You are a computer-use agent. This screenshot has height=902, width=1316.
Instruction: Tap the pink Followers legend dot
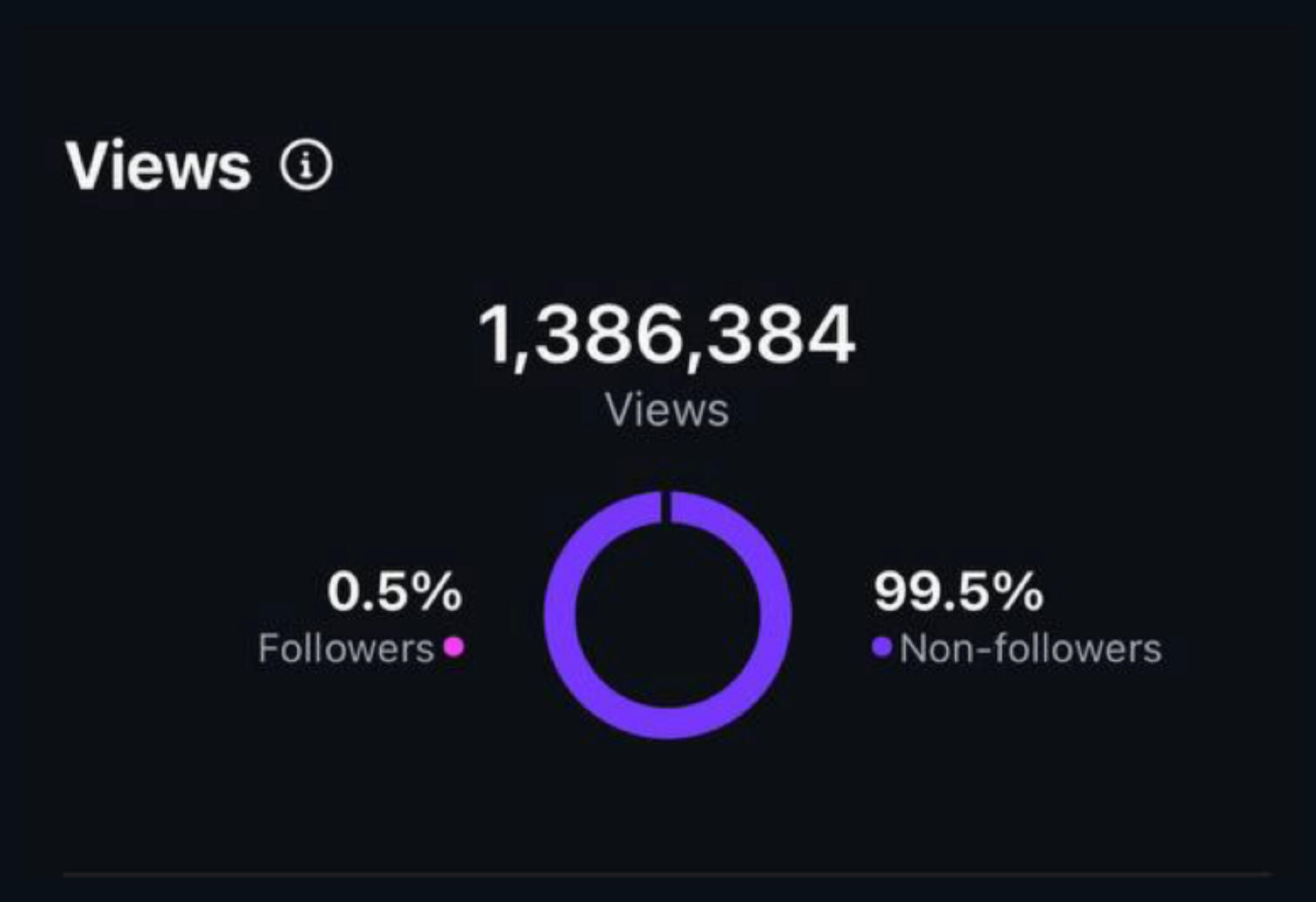coord(454,647)
